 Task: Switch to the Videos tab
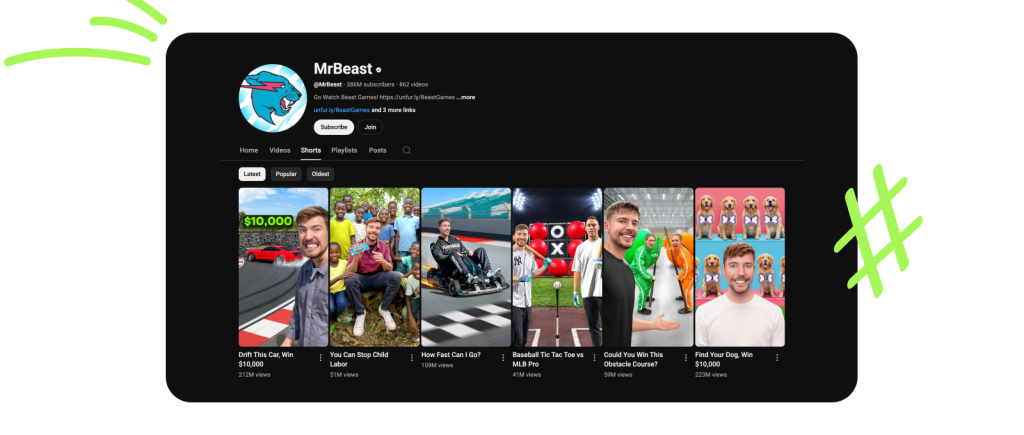280,150
